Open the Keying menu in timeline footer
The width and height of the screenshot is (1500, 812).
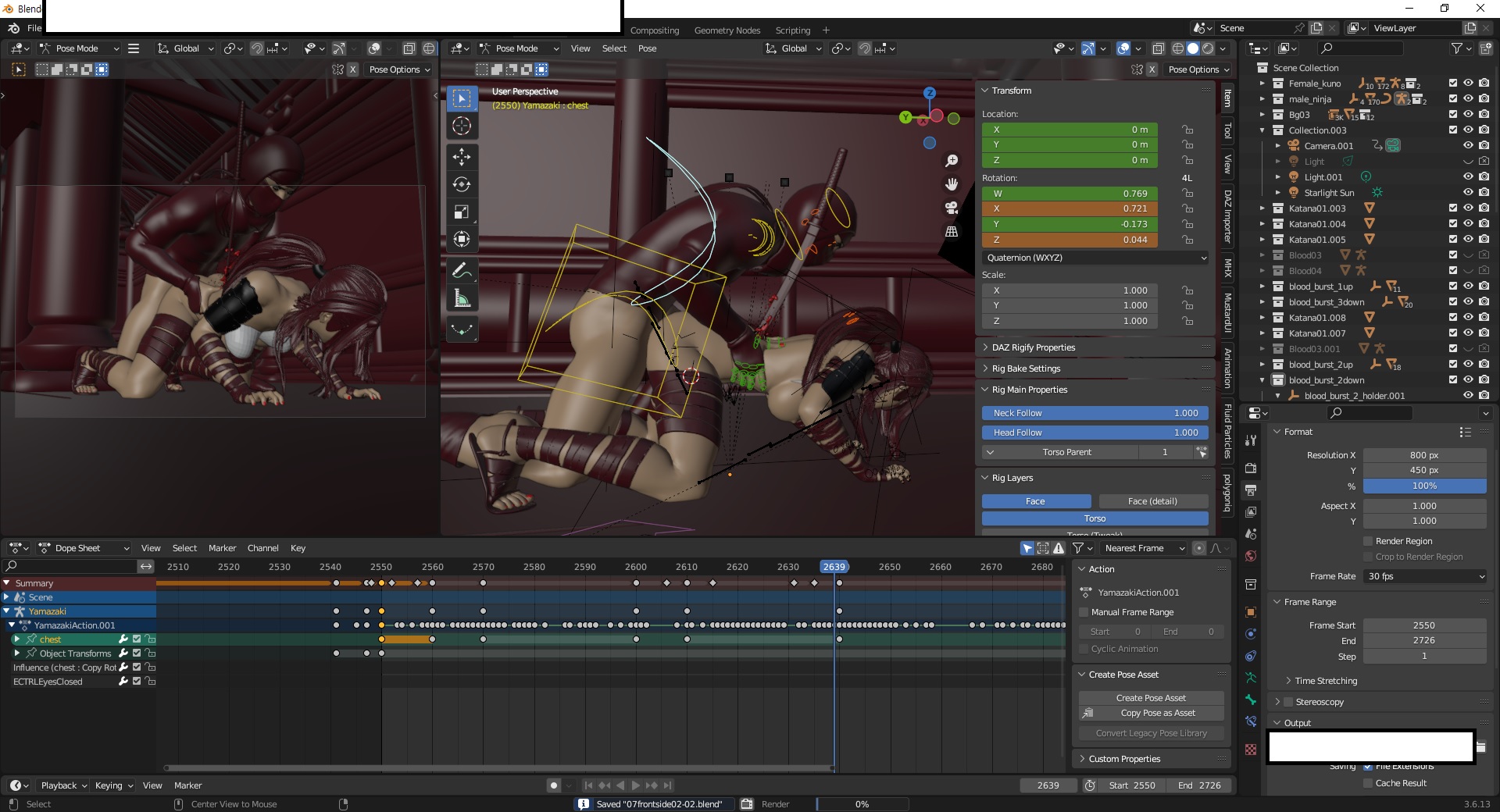tap(113, 785)
